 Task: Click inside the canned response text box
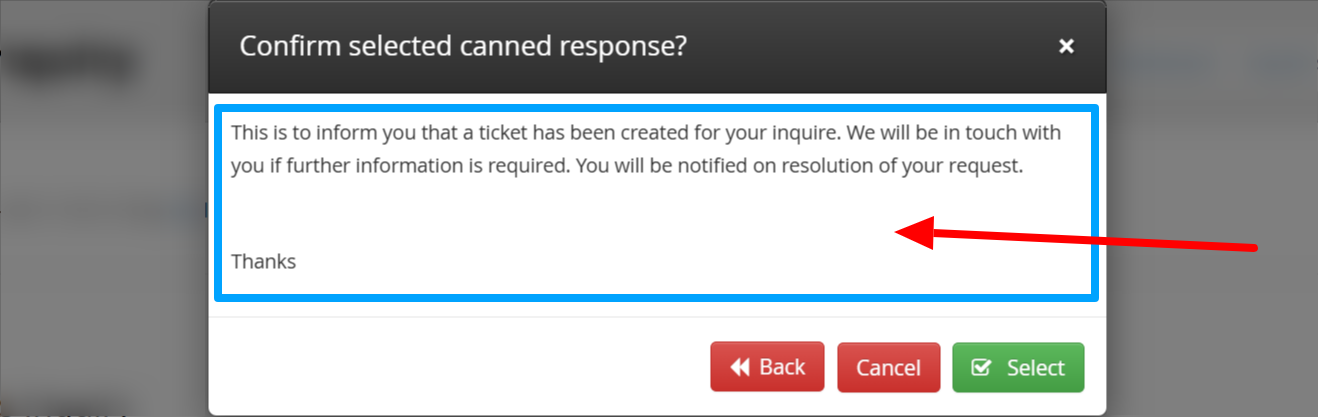pyautogui.click(x=656, y=201)
